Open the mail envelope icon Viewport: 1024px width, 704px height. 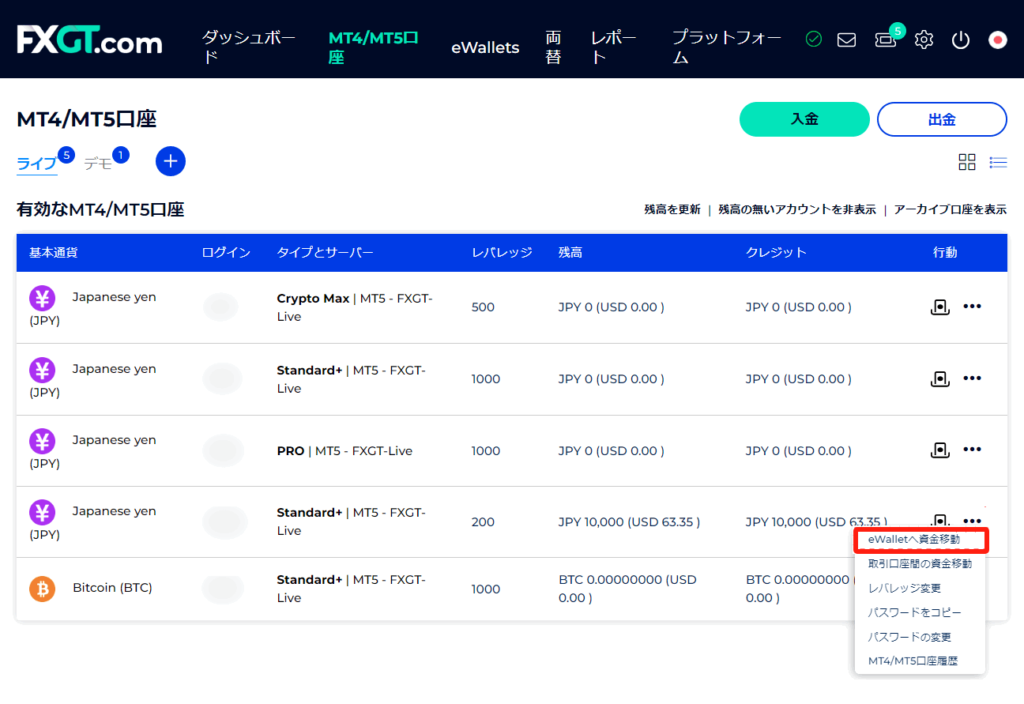point(847,40)
